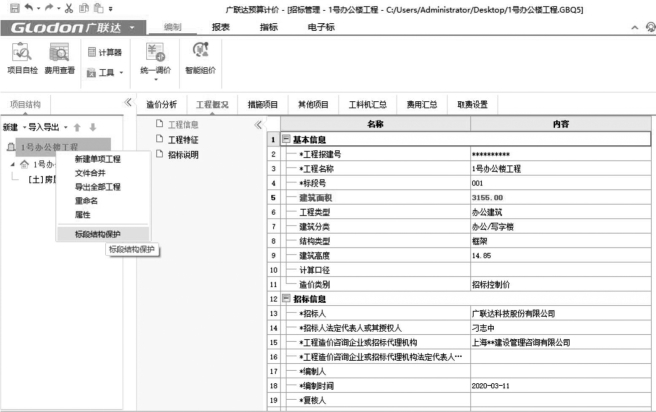Switch to the 电子标 ribbon tab
The height and width of the screenshot is (412, 656).
pyautogui.click(x=321, y=27)
